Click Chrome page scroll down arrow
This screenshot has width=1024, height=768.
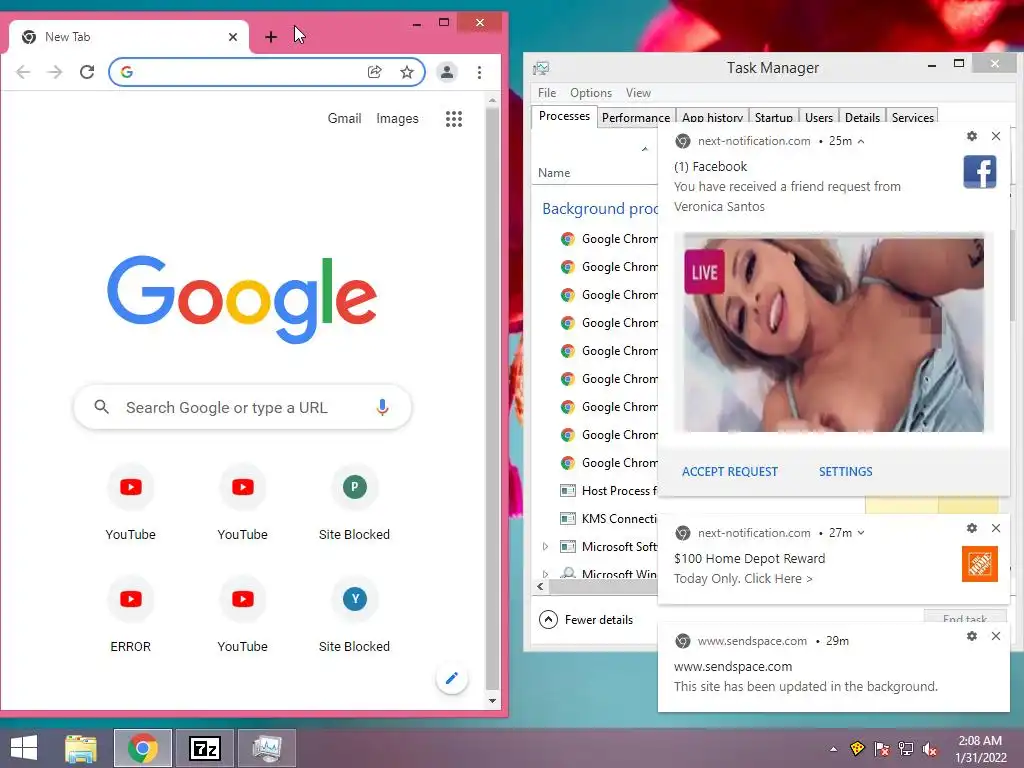point(492,701)
